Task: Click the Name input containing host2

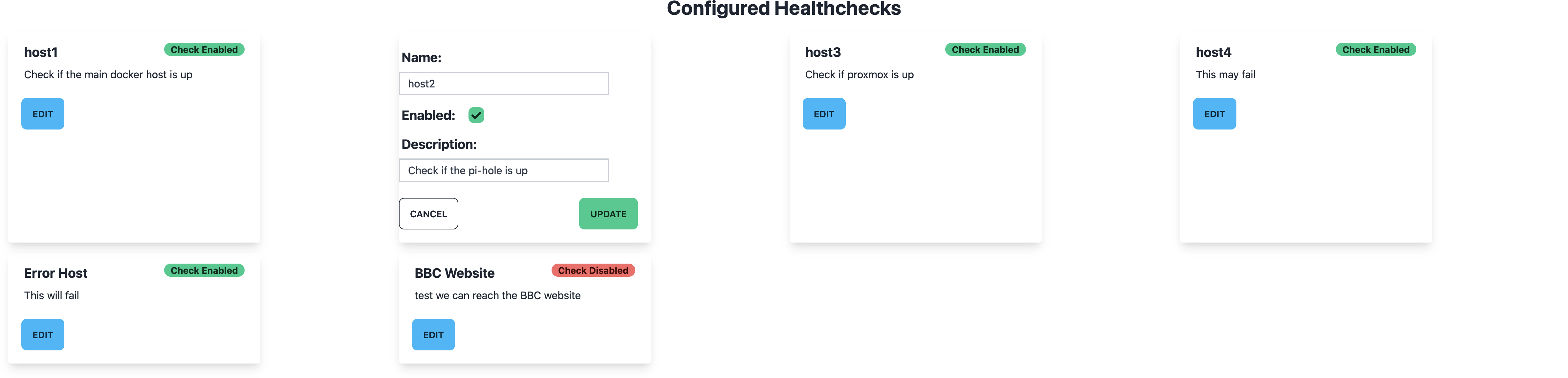Action: tap(503, 83)
